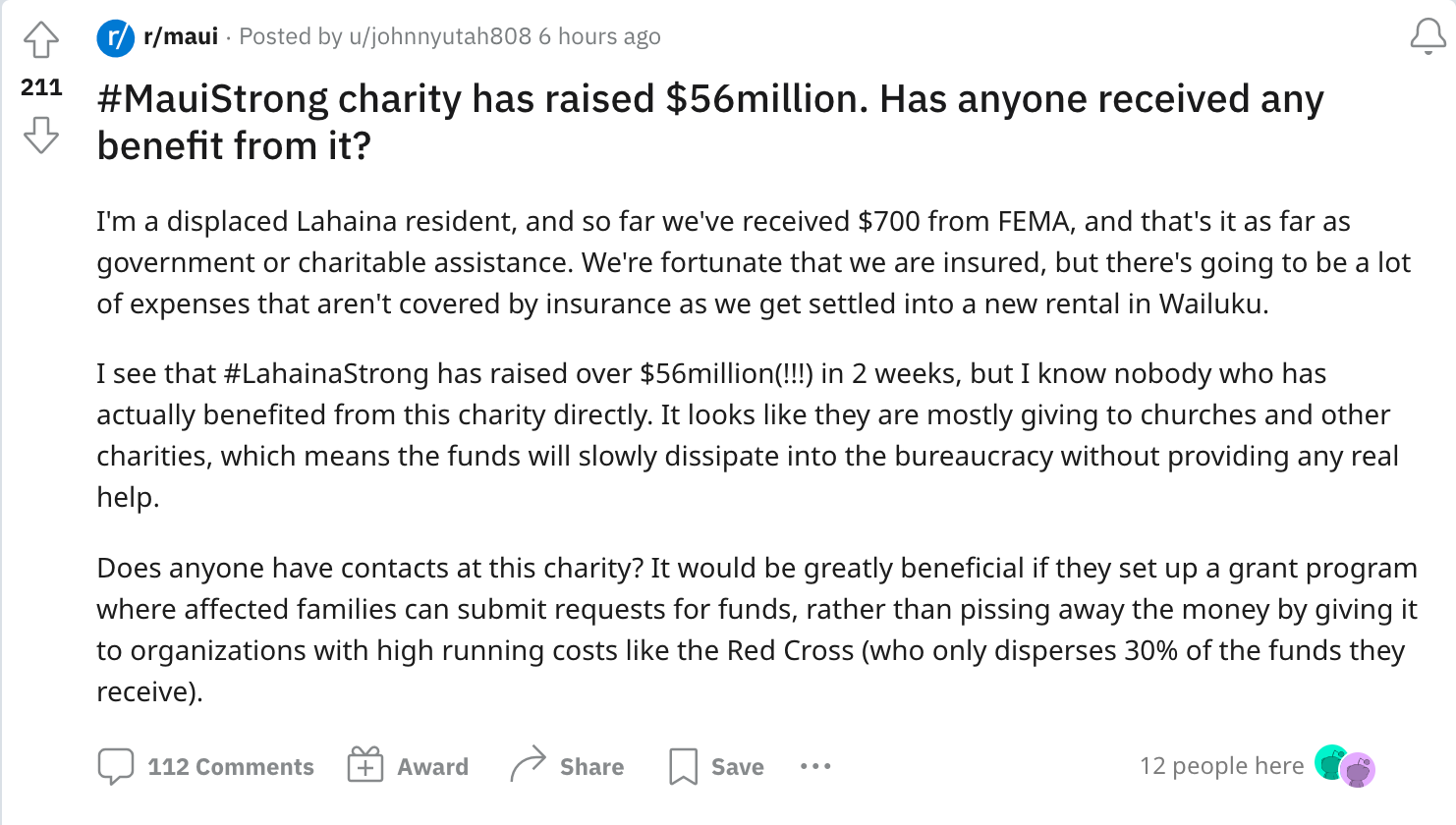Upvote the MauiStrong charity post
Image resolution: width=1456 pixels, height=825 pixels.
click(x=41, y=40)
